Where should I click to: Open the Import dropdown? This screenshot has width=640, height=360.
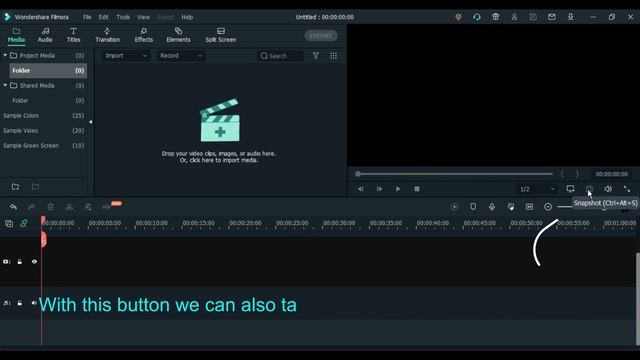pos(125,56)
